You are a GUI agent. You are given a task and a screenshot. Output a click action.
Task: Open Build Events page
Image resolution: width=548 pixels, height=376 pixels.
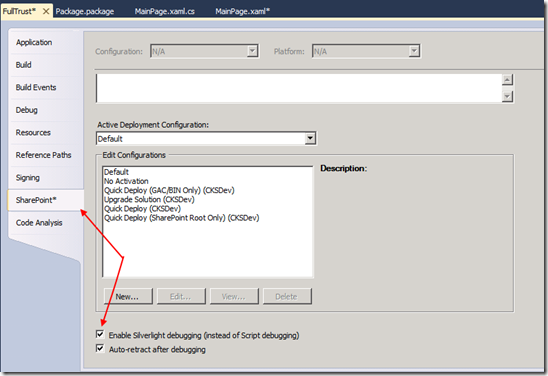click(36, 87)
